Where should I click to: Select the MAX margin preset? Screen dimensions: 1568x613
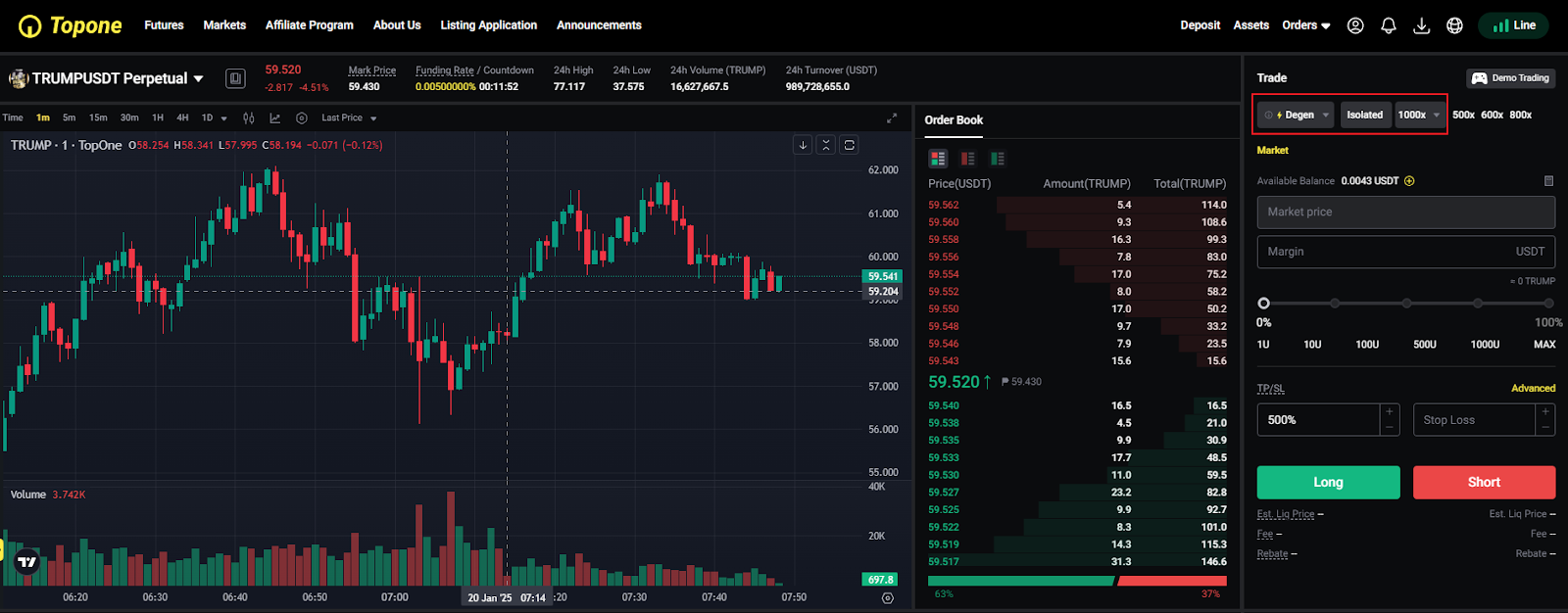(x=1544, y=345)
